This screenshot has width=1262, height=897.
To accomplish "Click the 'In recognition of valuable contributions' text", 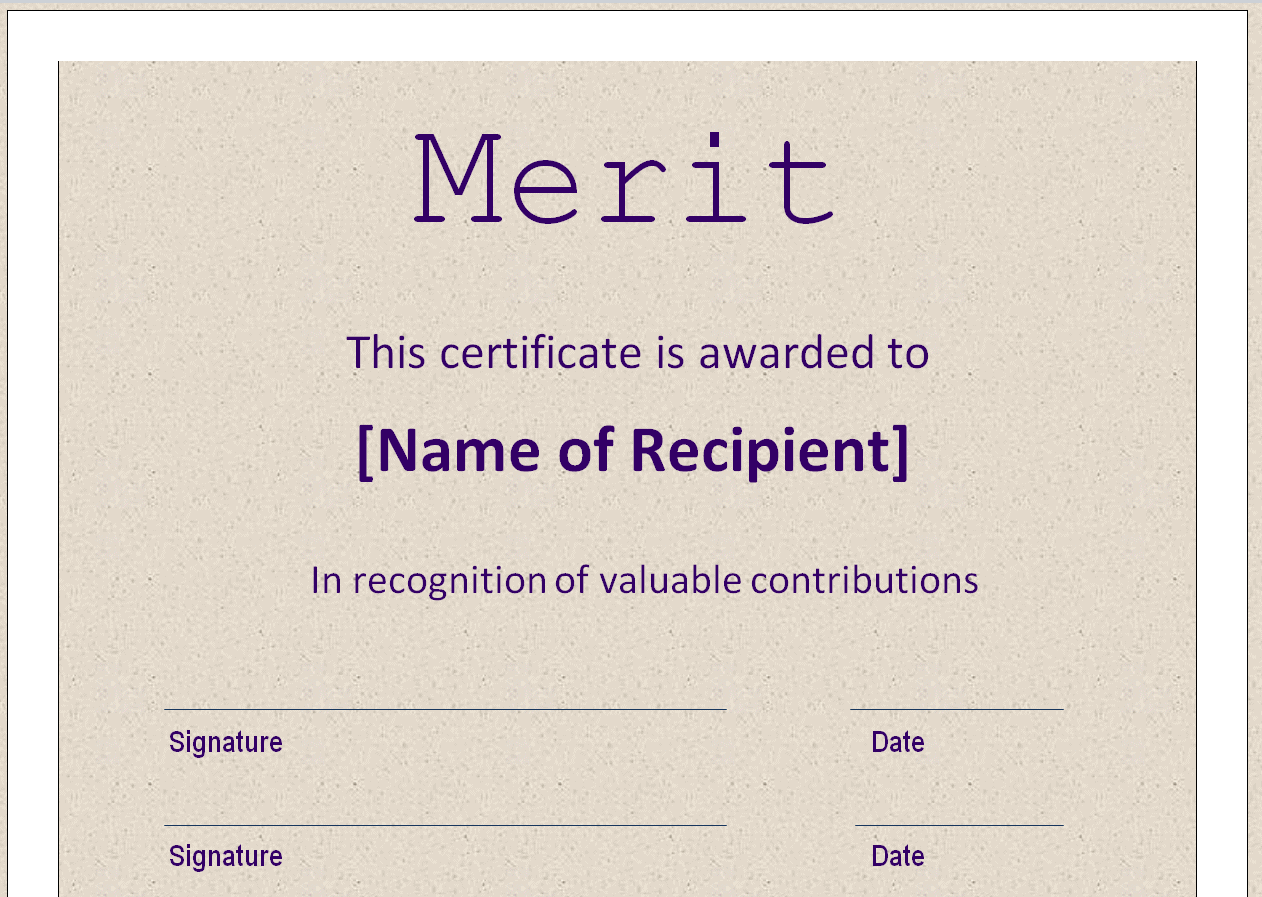I will pyautogui.click(x=644, y=580).
